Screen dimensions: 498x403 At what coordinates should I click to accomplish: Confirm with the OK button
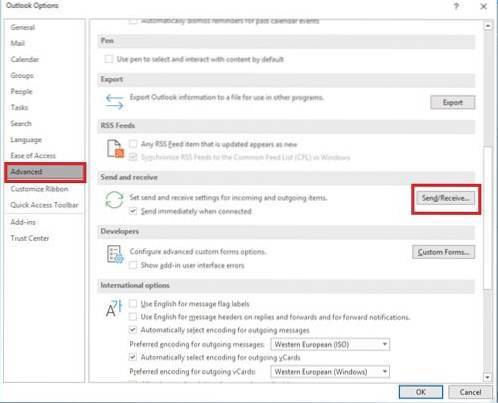[x=421, y=392]
